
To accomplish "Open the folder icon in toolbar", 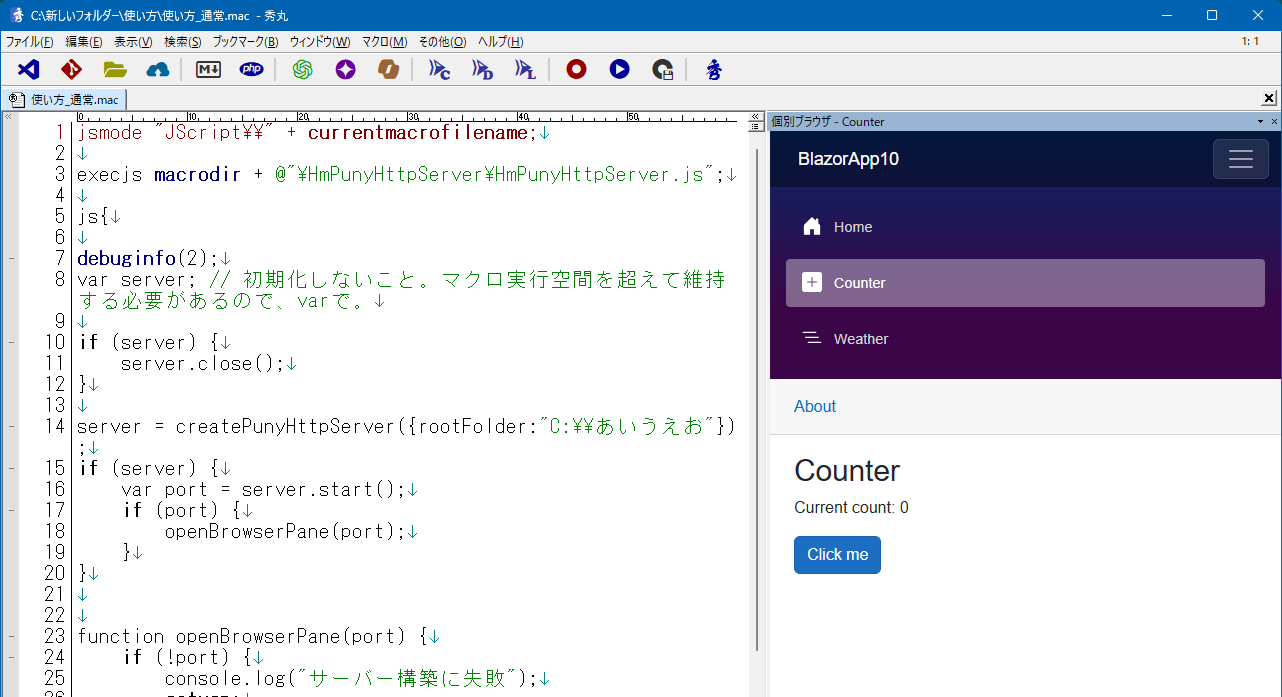I will 115,69.
